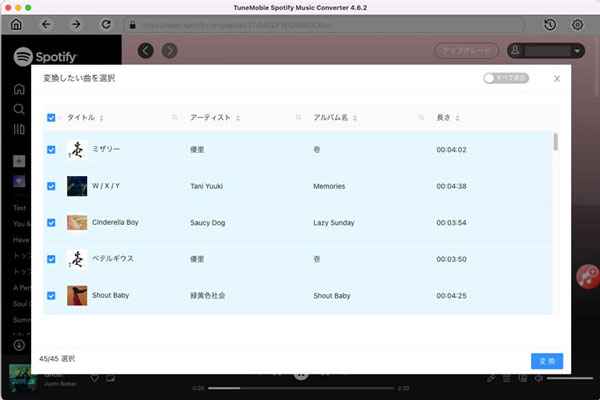600x400 pixels.
Task: Select the Tani Yuuki artist cell
Action: click(206, 186)
